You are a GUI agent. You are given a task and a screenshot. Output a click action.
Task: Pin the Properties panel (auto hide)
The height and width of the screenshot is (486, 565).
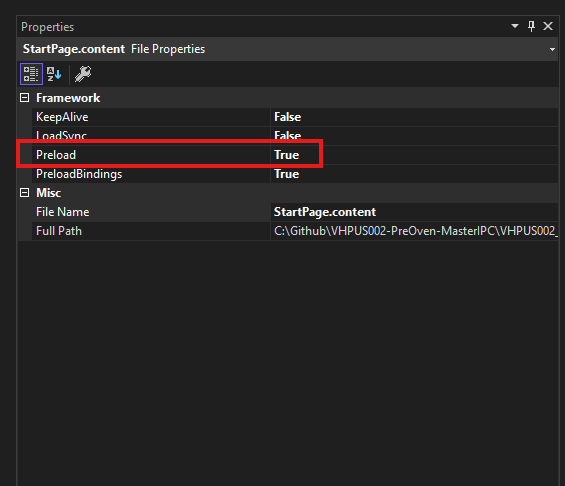tap(531, 26)
